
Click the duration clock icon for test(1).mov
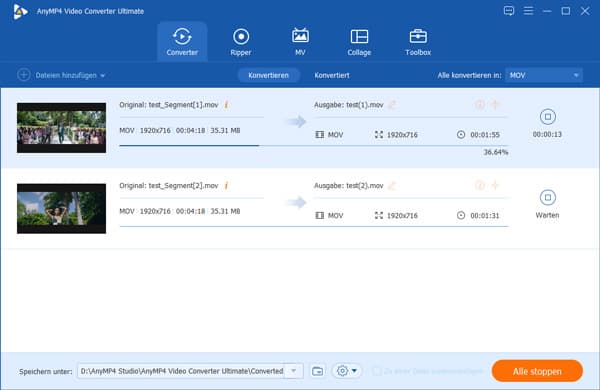click(x=461, y=135)
